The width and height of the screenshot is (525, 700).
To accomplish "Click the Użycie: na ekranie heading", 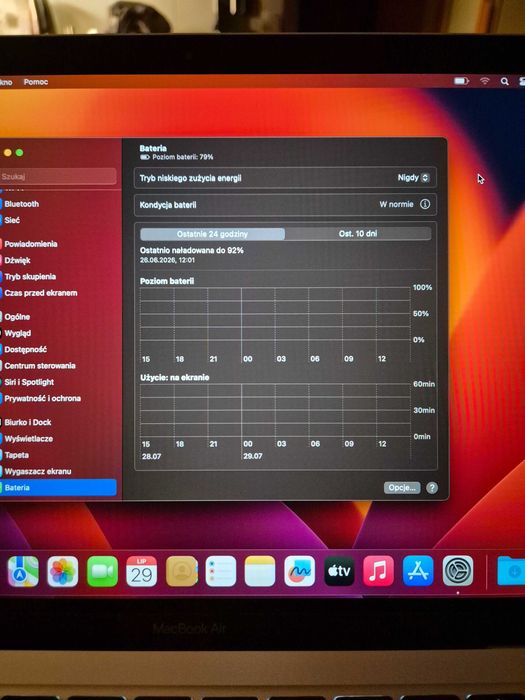I will click(x=175, y=378).
